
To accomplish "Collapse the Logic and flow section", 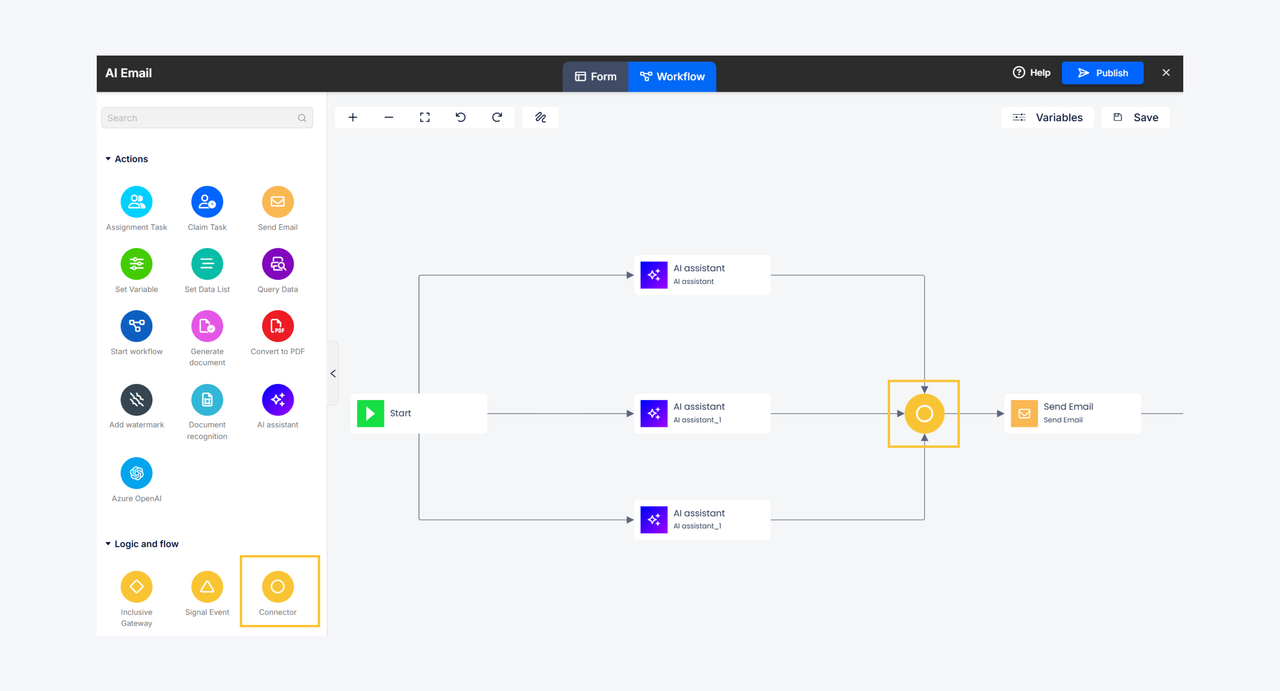I will pos(108,544).
